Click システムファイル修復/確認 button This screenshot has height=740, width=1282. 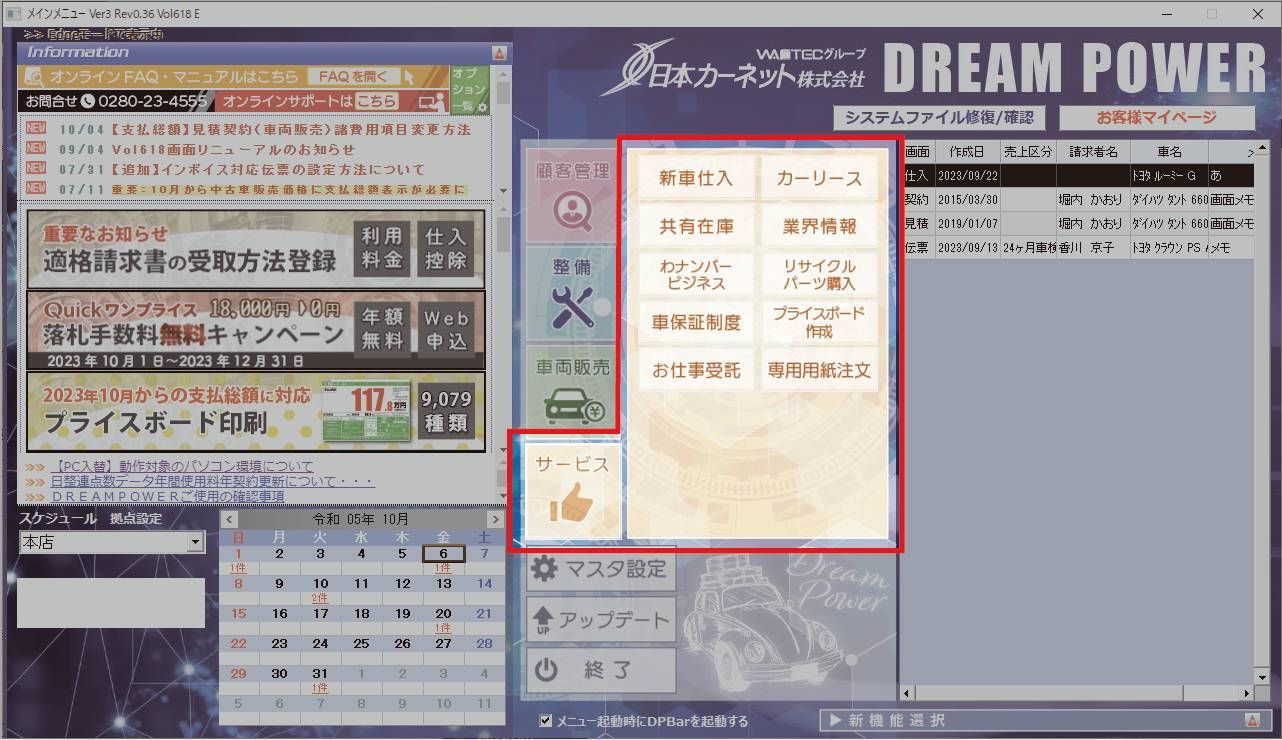coord(938,117)
